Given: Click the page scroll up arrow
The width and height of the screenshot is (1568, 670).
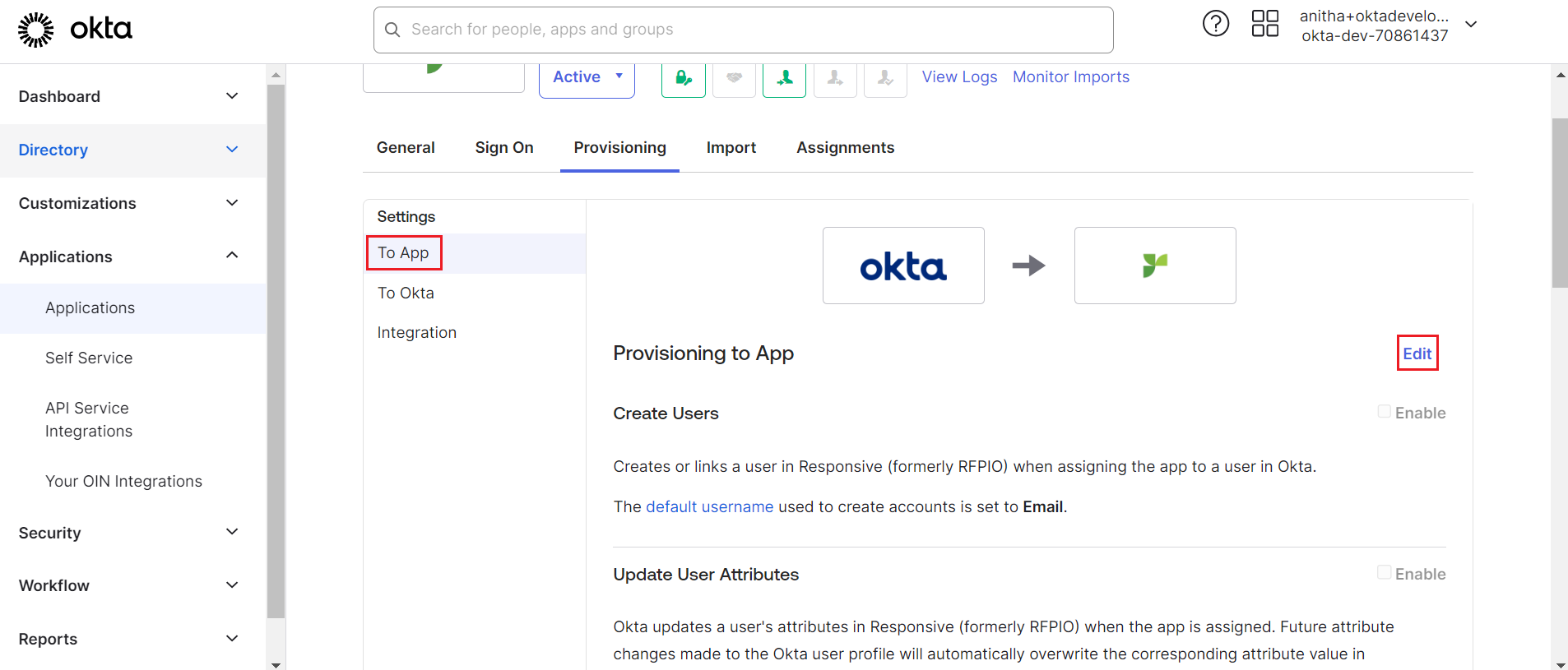Looking at the screenshot, I should 1560,75.
